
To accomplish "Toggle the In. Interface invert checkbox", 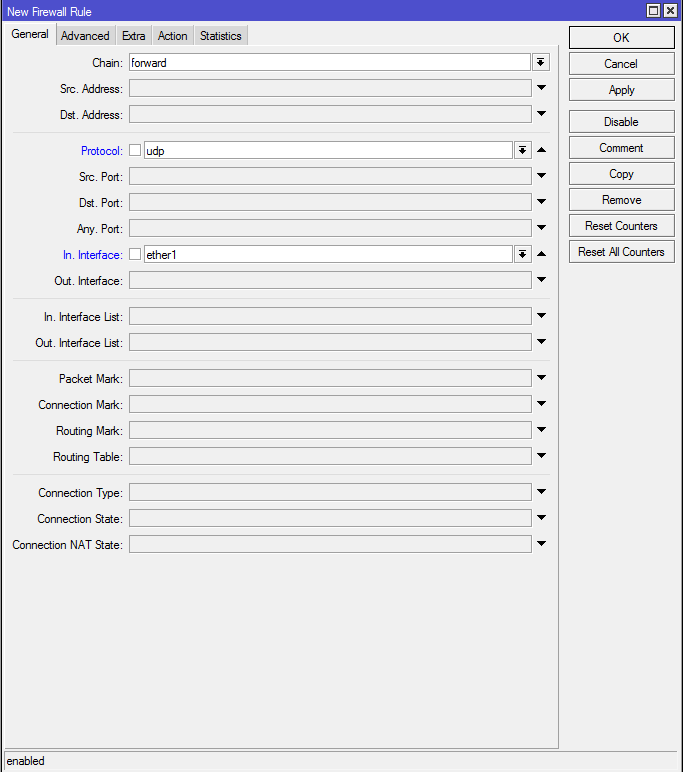I will (135, 254).
